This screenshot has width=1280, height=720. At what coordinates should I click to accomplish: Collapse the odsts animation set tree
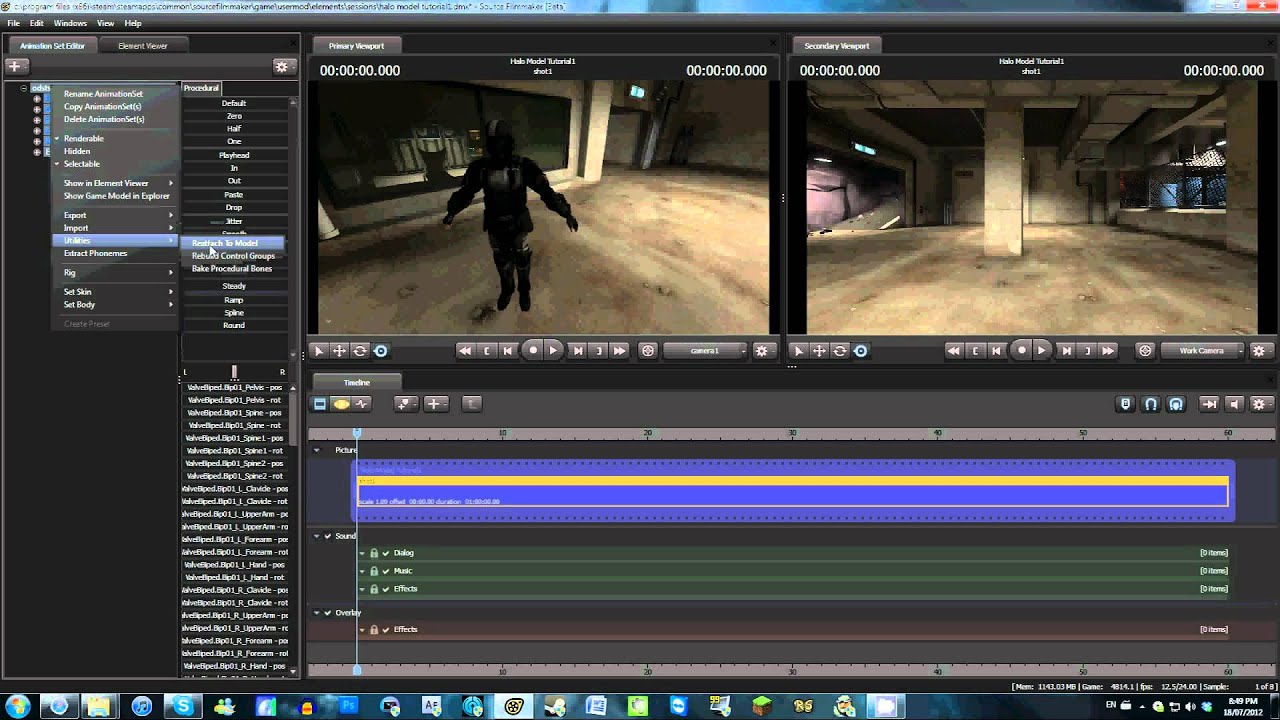click(x=23, y=88)
